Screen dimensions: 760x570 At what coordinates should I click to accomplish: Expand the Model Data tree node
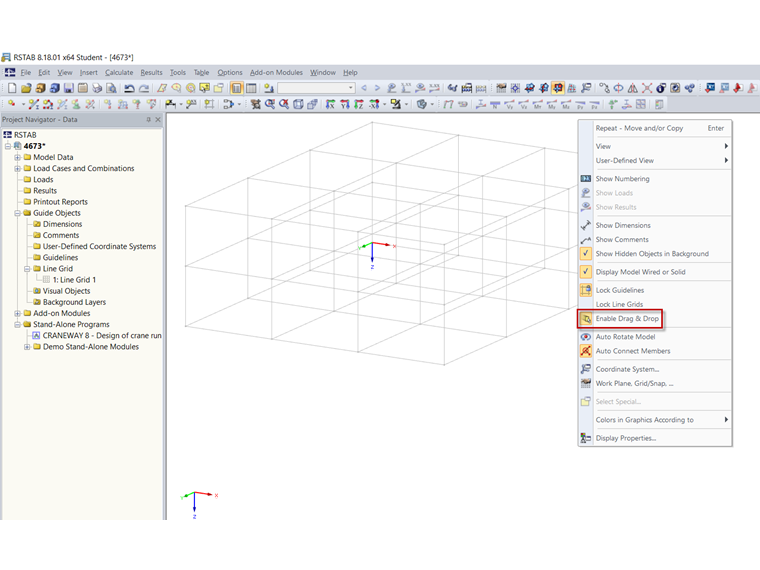[17, 158]
